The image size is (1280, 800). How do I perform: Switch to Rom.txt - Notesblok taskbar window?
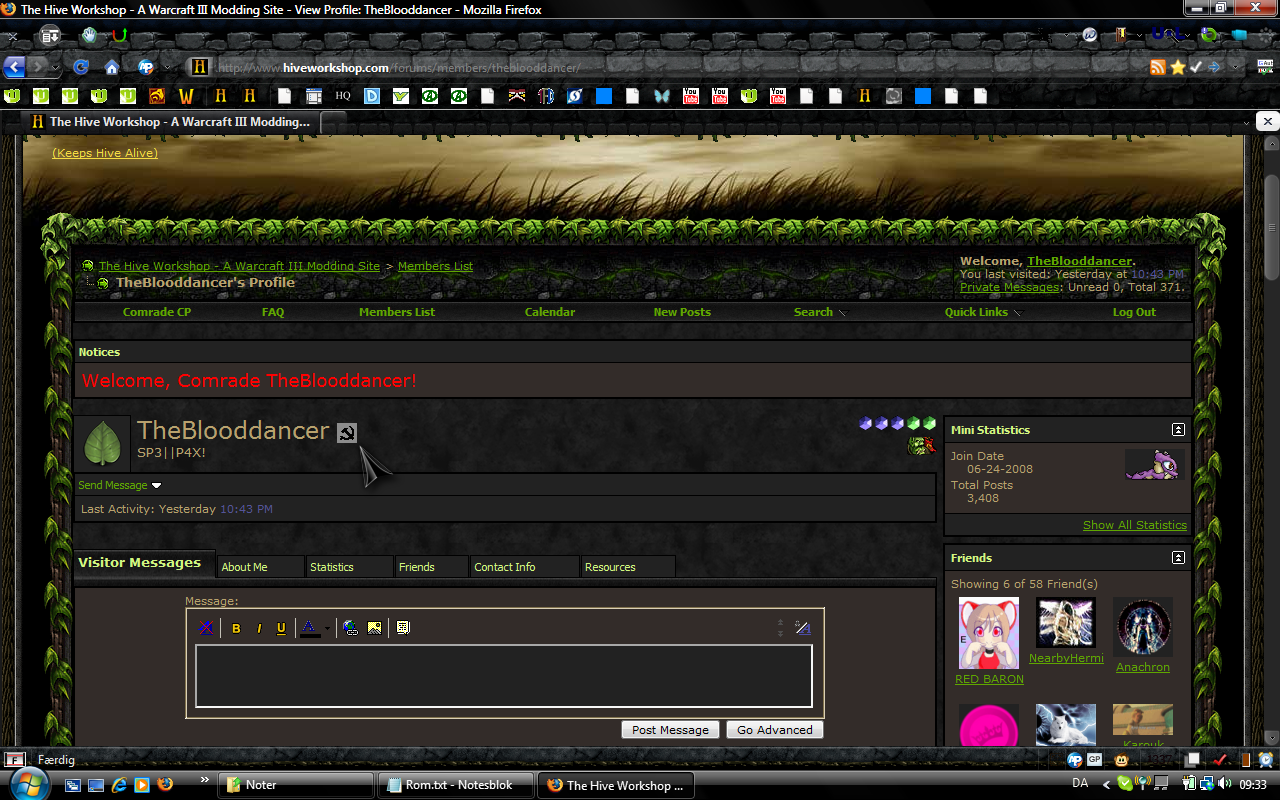[456, 785]
